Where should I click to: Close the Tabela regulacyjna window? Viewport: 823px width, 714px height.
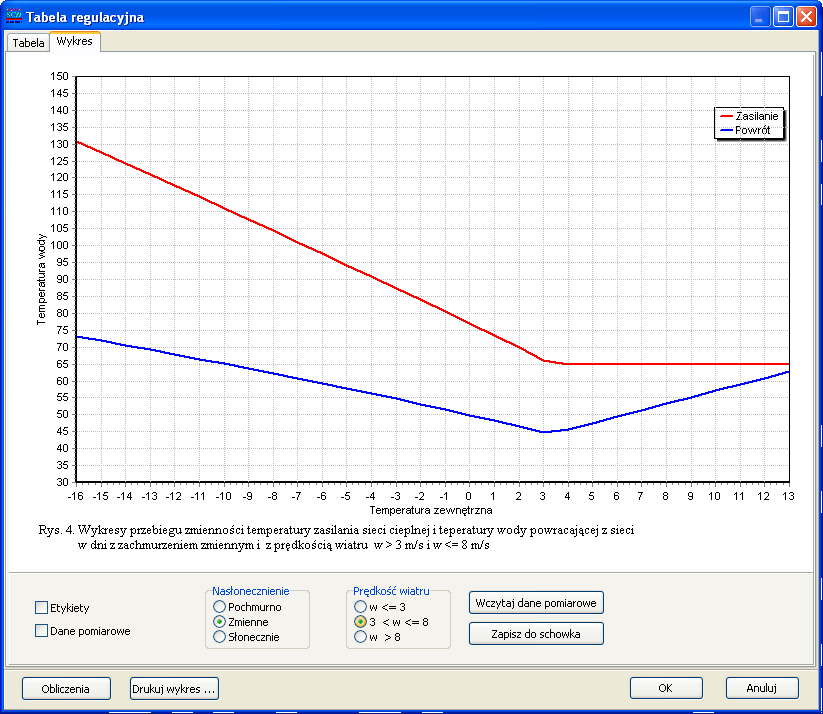pyautogui.click(x=806, y=17)
